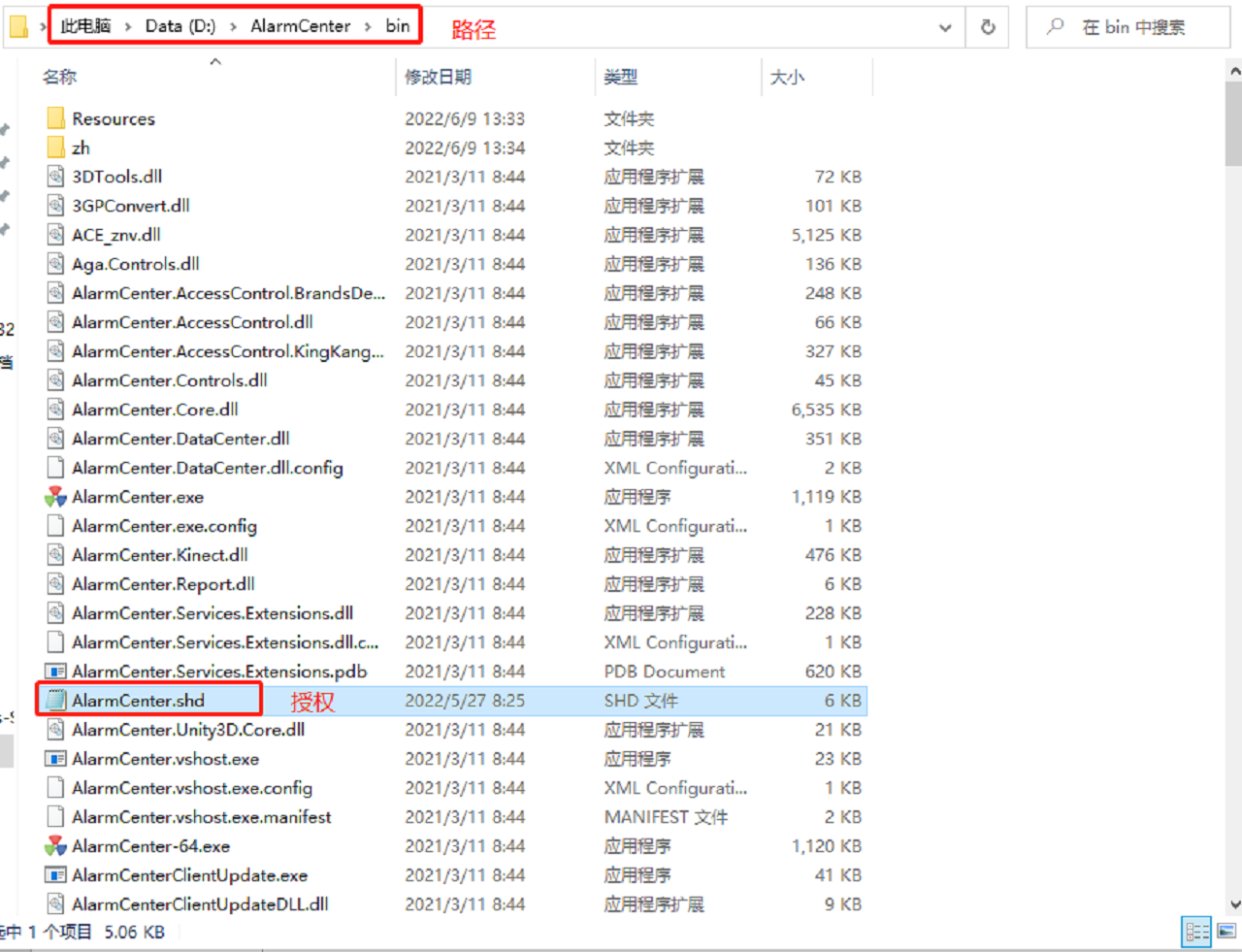Click the vertical scrollbar thumb
The image size is (1242, 952).
[1233, 124]
